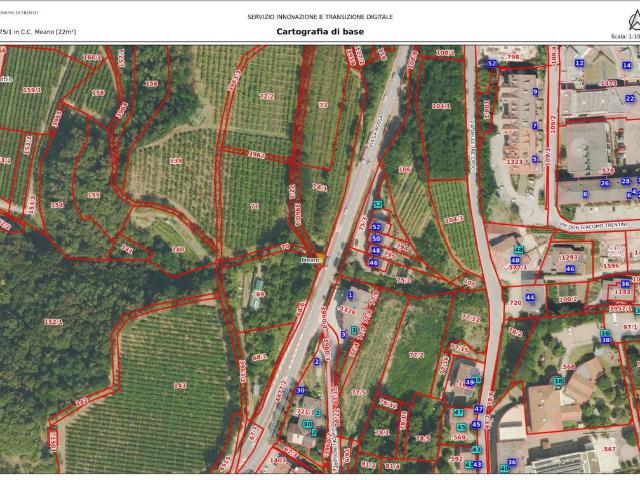Click the north arrow symbol in header
This screenshot has height=480, width=640.
pyautogui.click(x=635, y=20)
